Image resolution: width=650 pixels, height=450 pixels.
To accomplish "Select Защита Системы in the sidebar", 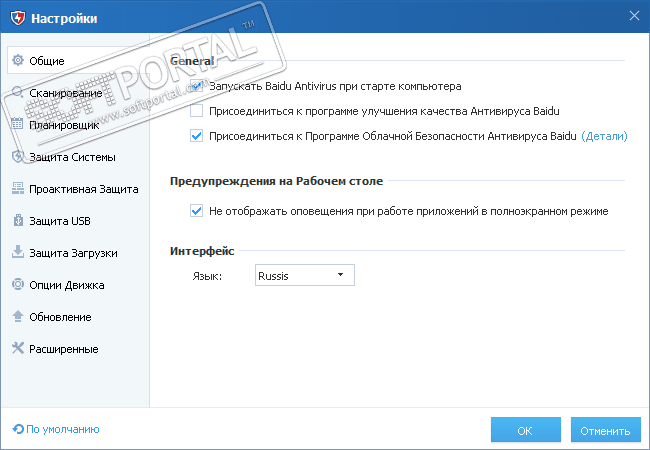I will 79,157.
